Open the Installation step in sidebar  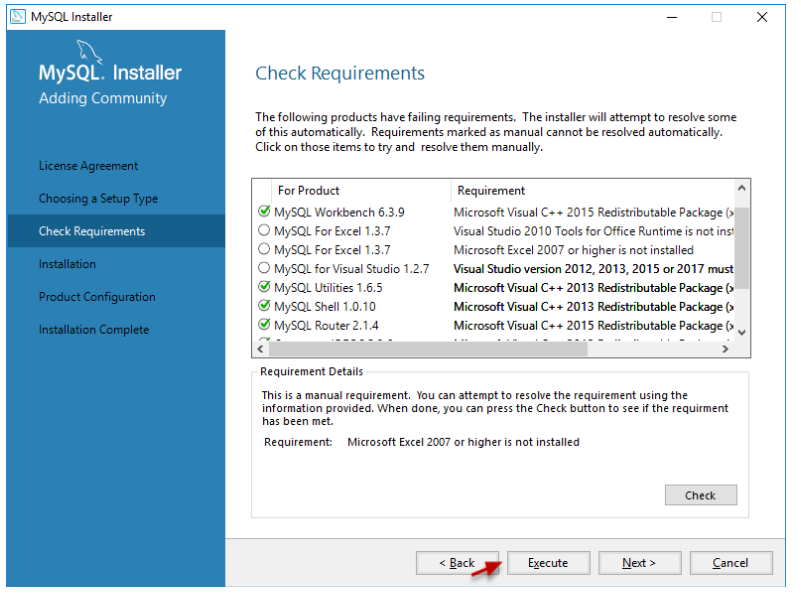click(67, 264)
